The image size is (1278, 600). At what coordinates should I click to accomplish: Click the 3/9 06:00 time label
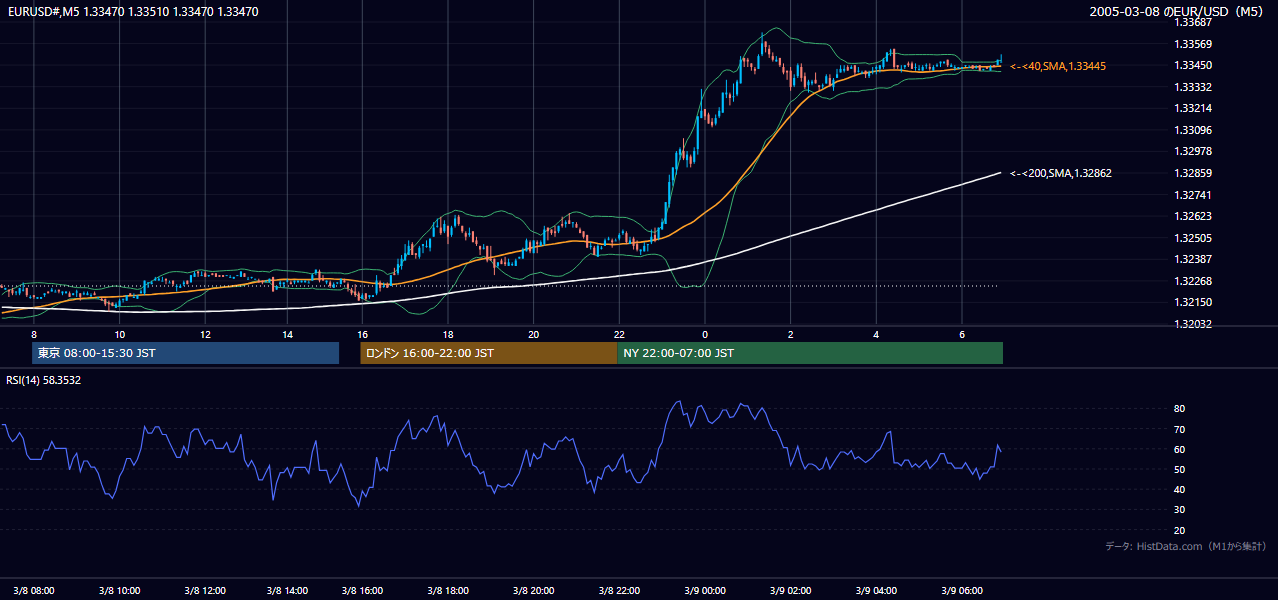(961, 590)
